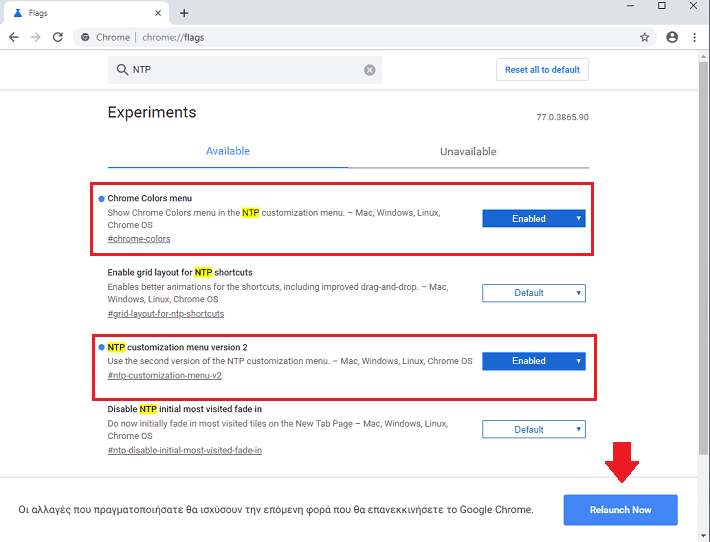Click the Relaunch Now button
This screenshot has height=542, width=710.
pyautogui.click(x=620, y=510)
